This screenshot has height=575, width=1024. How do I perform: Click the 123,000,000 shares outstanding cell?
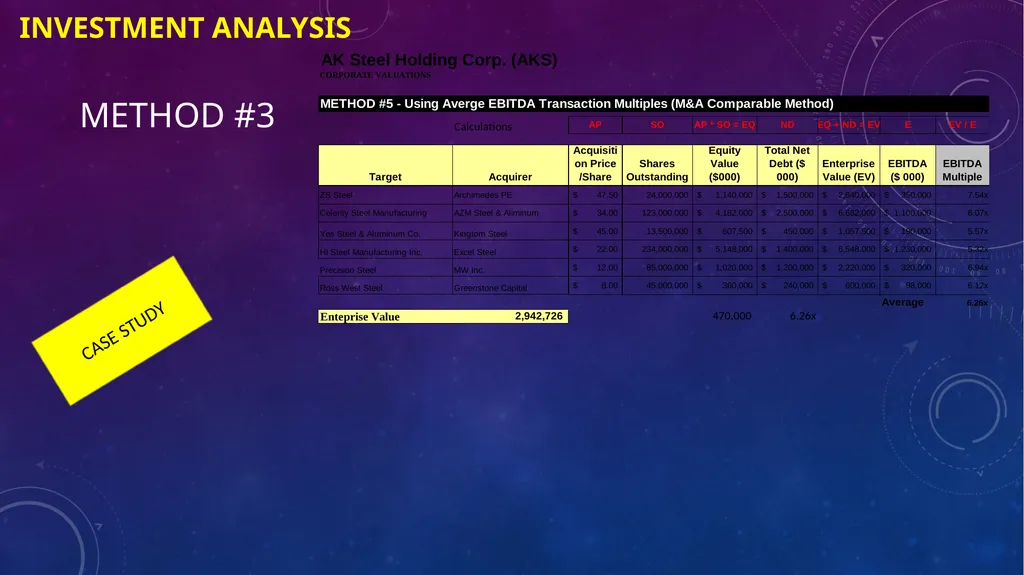(657, 213)
